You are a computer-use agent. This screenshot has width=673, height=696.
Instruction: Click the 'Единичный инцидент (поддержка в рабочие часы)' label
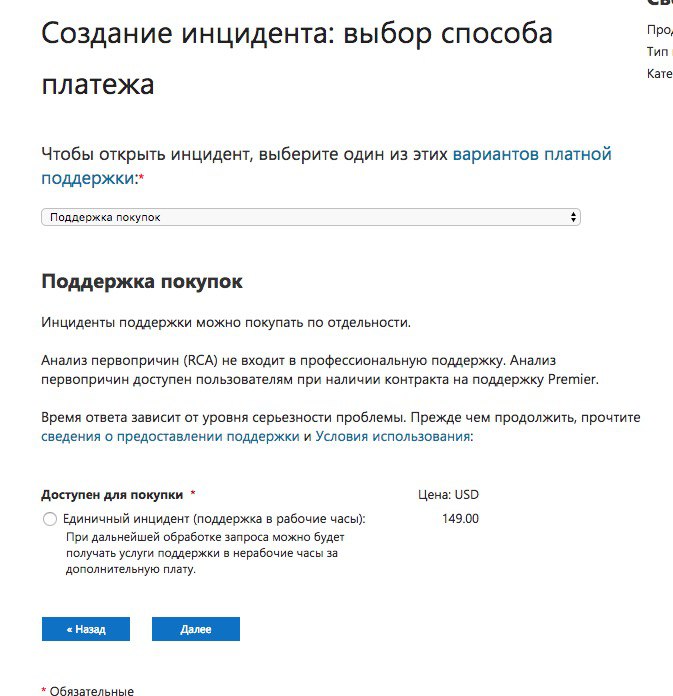click(214, 519)
